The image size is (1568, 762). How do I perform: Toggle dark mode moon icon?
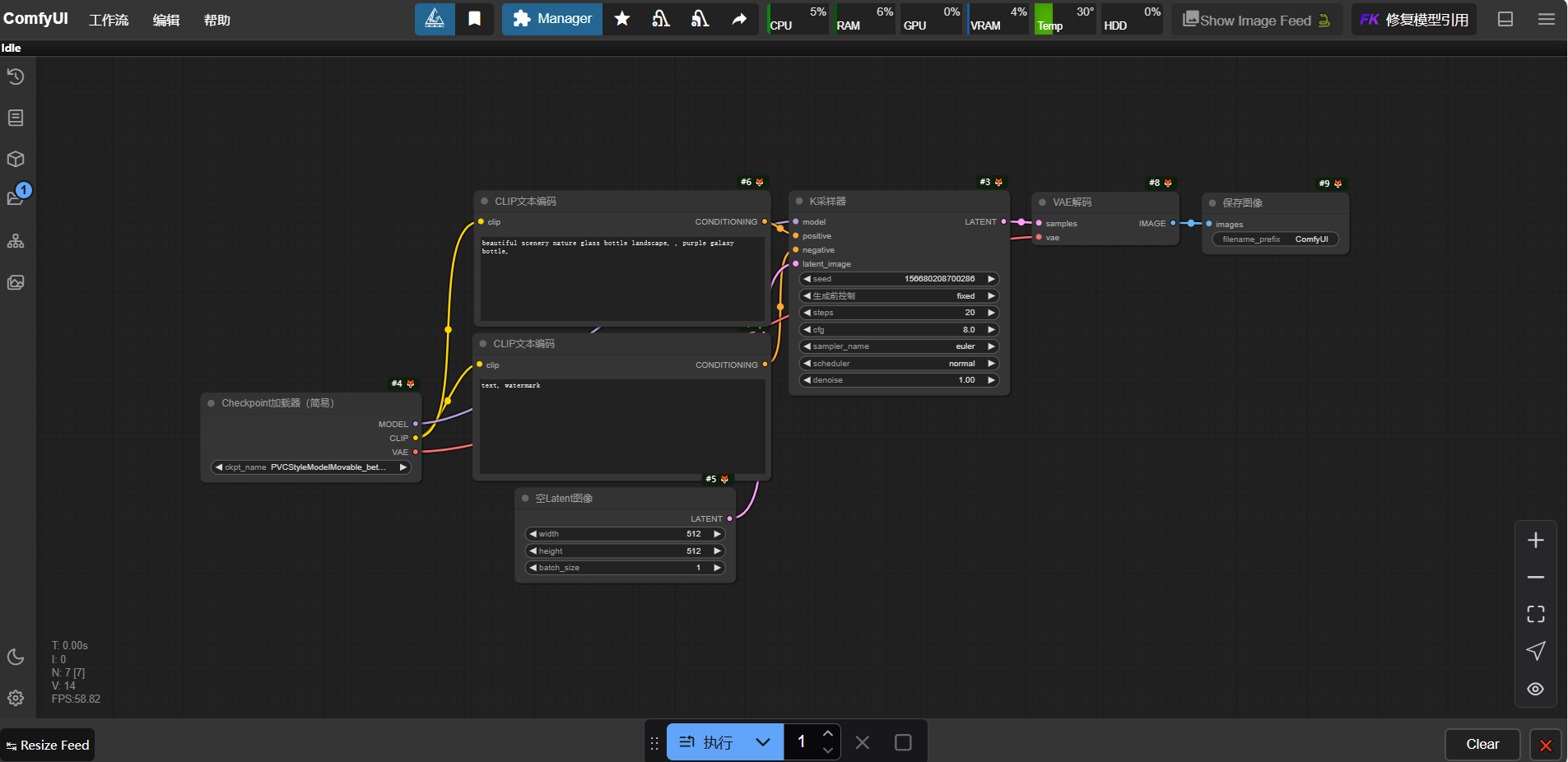pos(16,657)
